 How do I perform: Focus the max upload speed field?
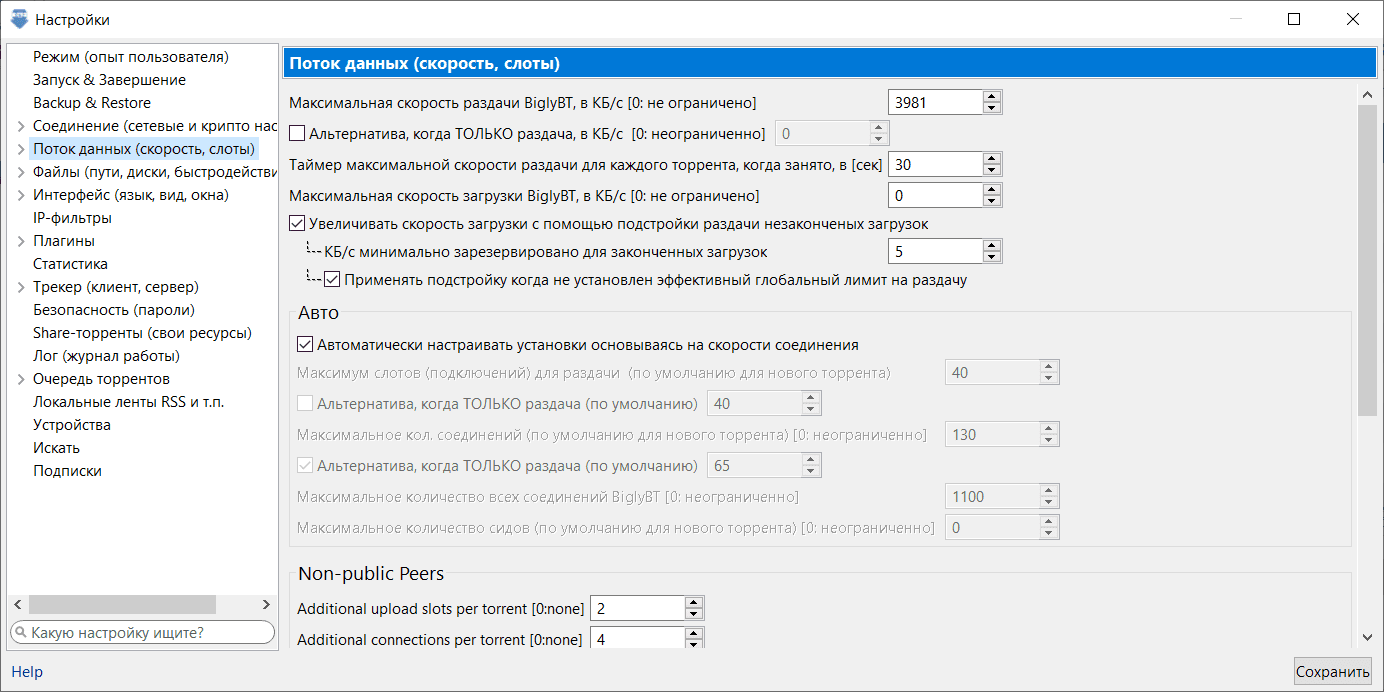[934, 102]
